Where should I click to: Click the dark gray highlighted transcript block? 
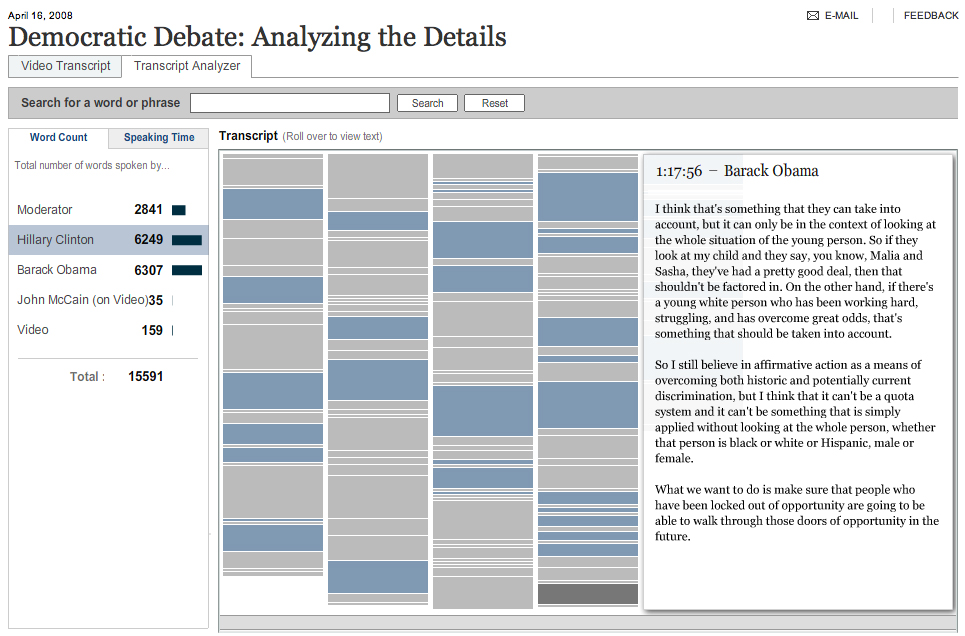588,594
